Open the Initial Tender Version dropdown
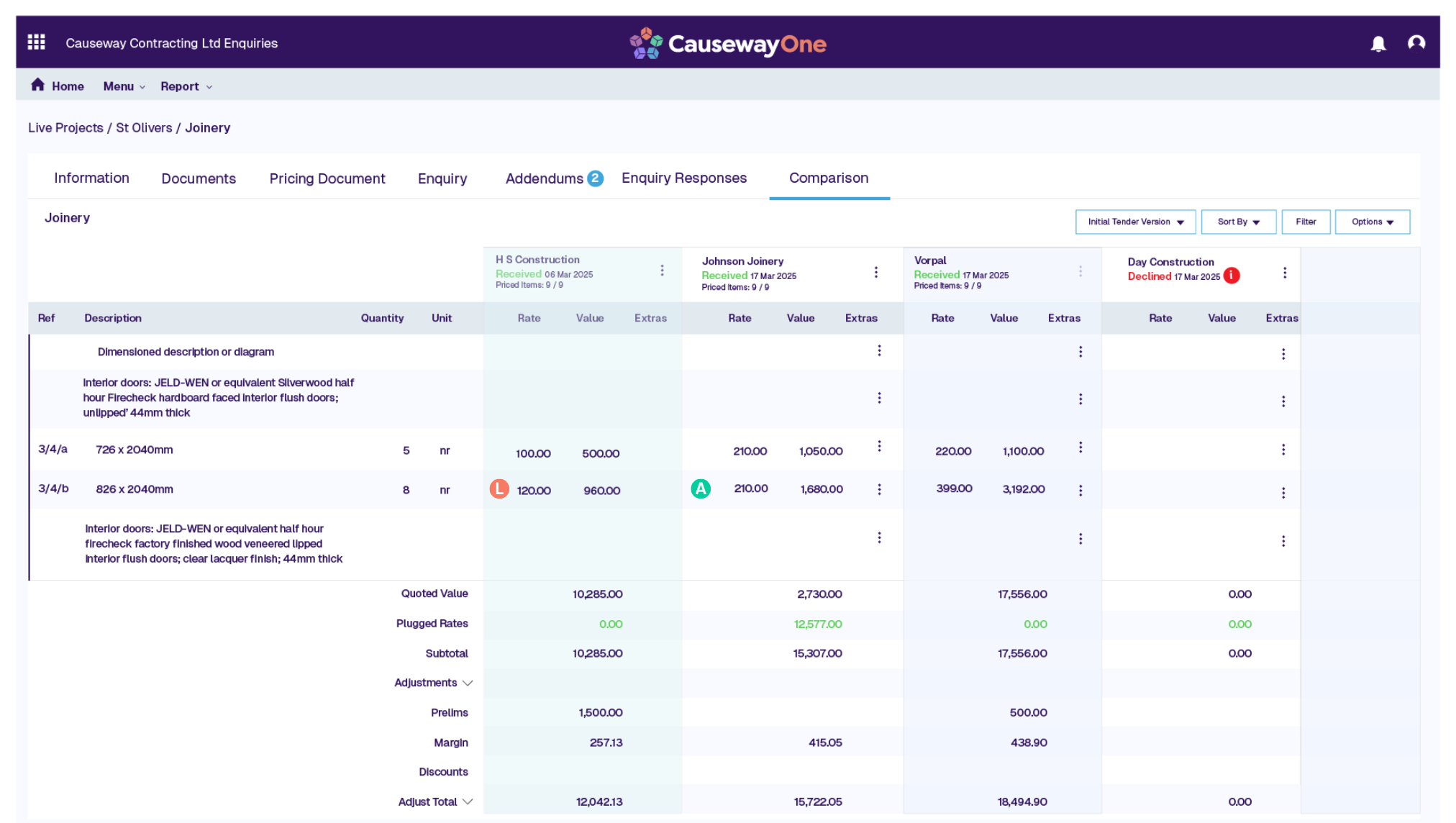Viewport: 1456px width, 823px height. [x=1135, y=222]
